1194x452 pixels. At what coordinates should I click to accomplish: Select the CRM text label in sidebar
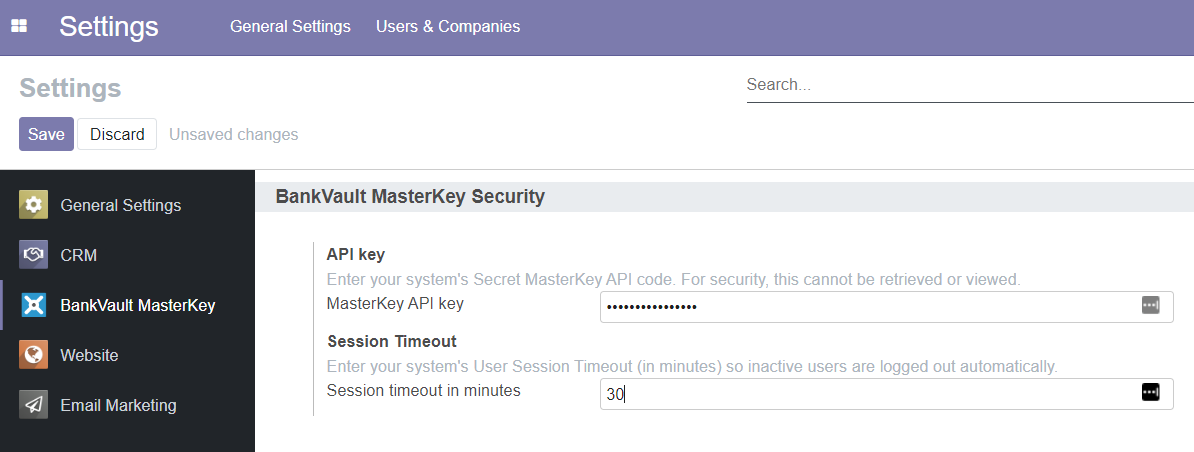79,255
